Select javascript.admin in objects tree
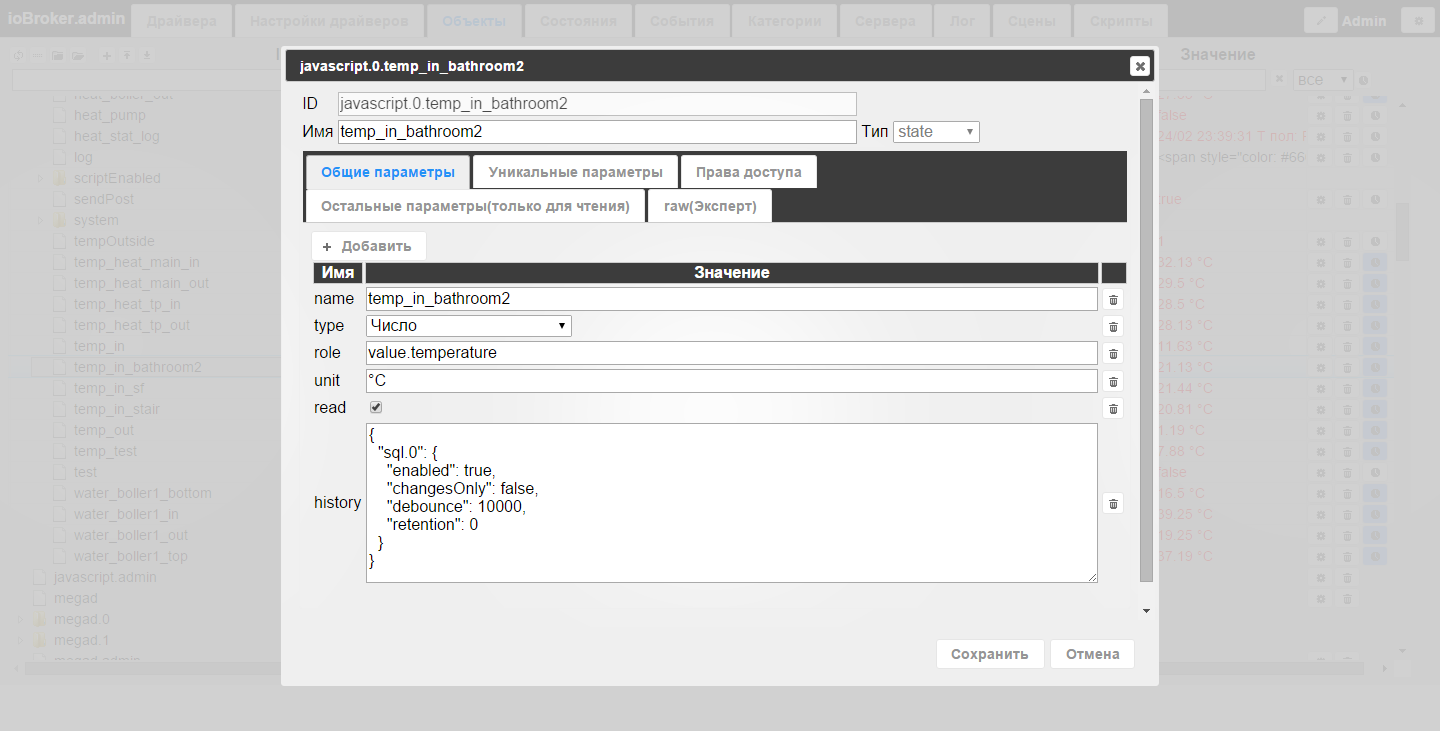 (x=105, y=578)
